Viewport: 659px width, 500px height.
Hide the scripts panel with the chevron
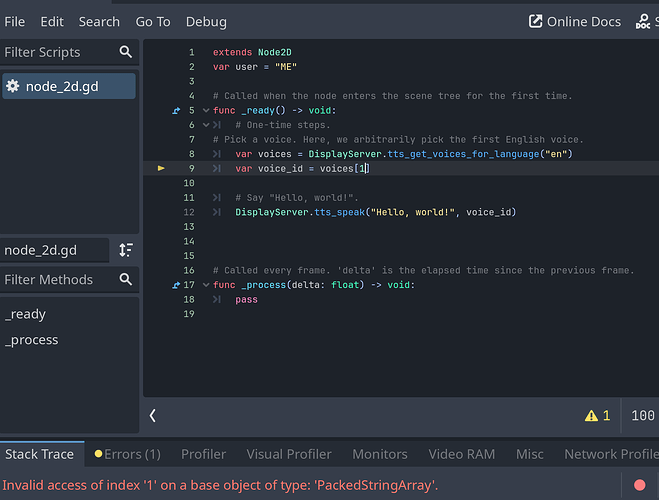(x=153, y=415)
